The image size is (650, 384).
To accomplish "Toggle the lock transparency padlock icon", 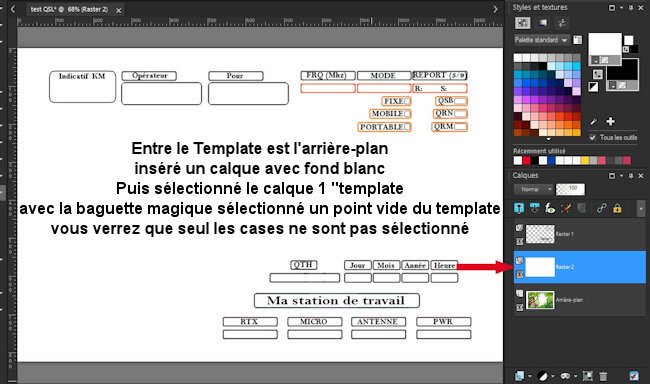I will pos(617,208).
